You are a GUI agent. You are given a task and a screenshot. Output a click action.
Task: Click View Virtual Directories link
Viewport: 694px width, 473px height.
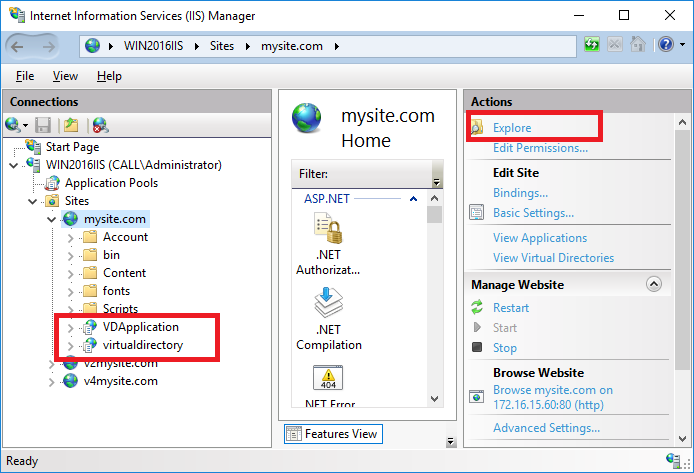(x=553, y=258)
